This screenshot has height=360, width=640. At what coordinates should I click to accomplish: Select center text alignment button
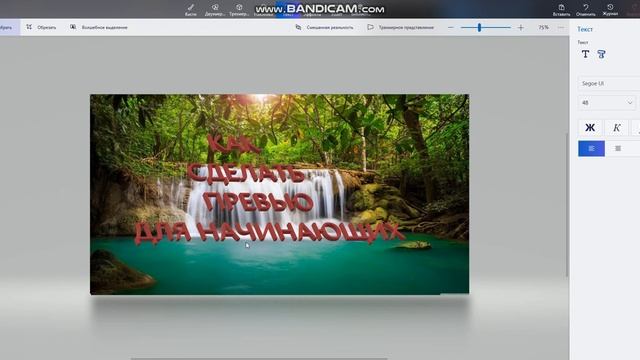click(618, 149)
